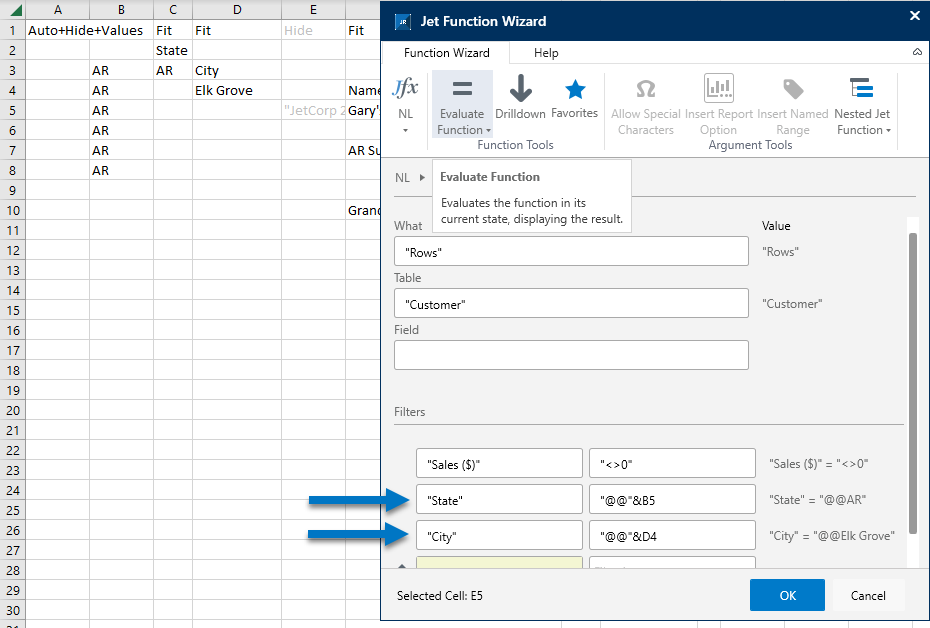Select cell with Auto+Hide+Values
Image resolution: width=930 pixels, height=628 pixels.
tap(58, 30)
